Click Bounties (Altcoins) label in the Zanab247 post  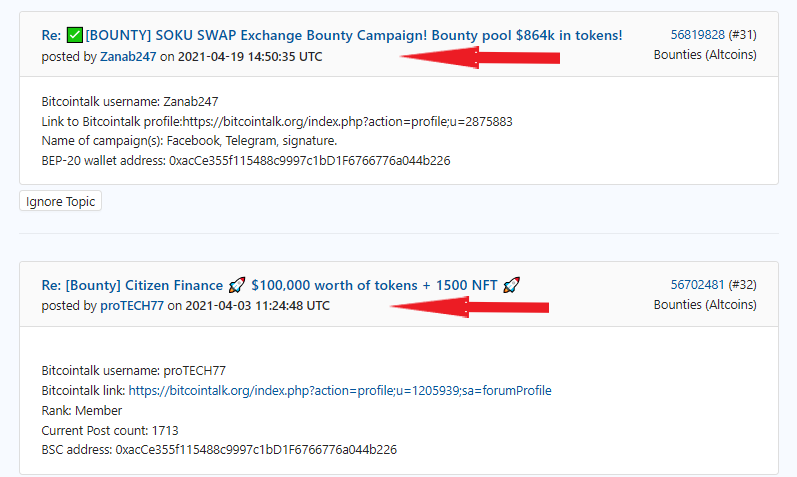point(705,55)
